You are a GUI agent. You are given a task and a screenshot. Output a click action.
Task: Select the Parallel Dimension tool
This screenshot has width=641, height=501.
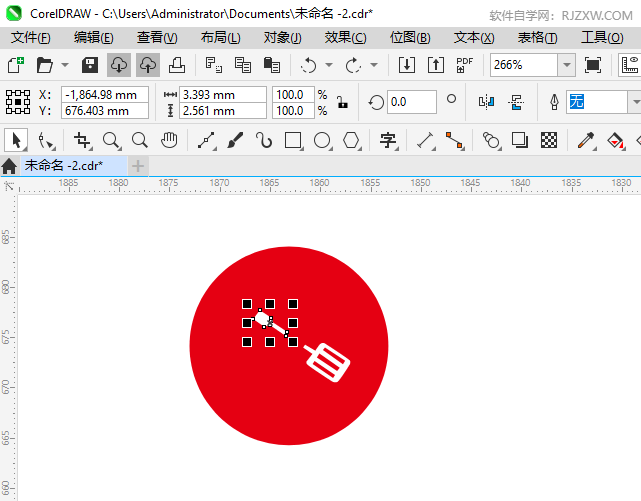425,141
